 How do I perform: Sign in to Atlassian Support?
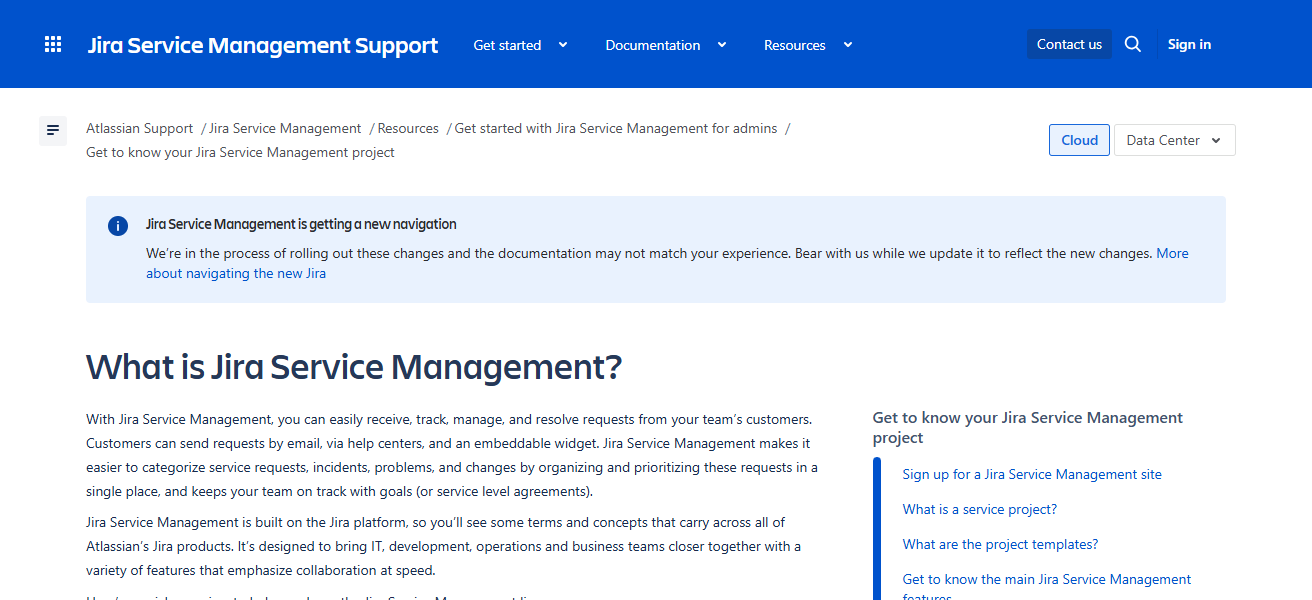[x=1189, y=44]
